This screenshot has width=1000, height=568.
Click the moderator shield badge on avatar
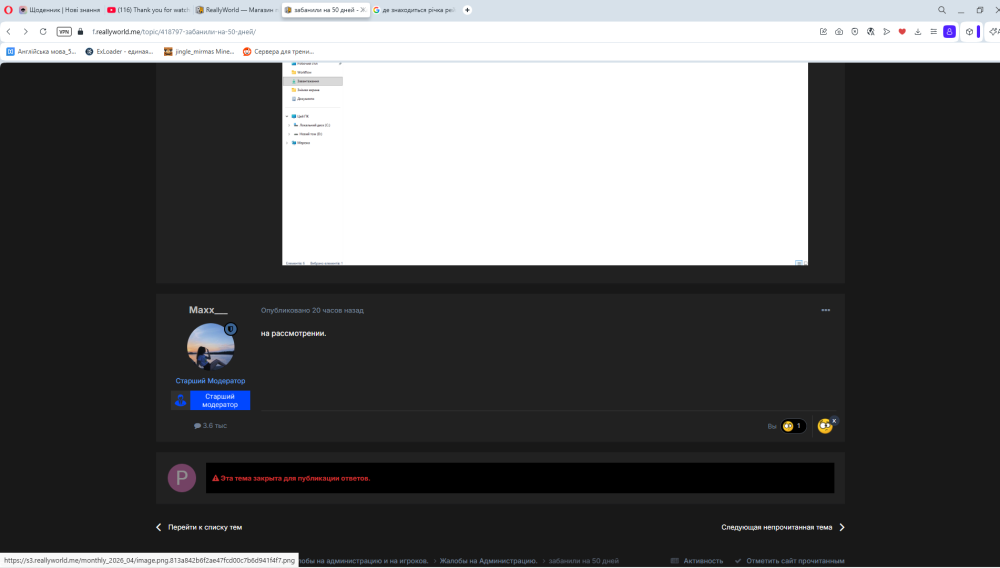coord(230,329)
